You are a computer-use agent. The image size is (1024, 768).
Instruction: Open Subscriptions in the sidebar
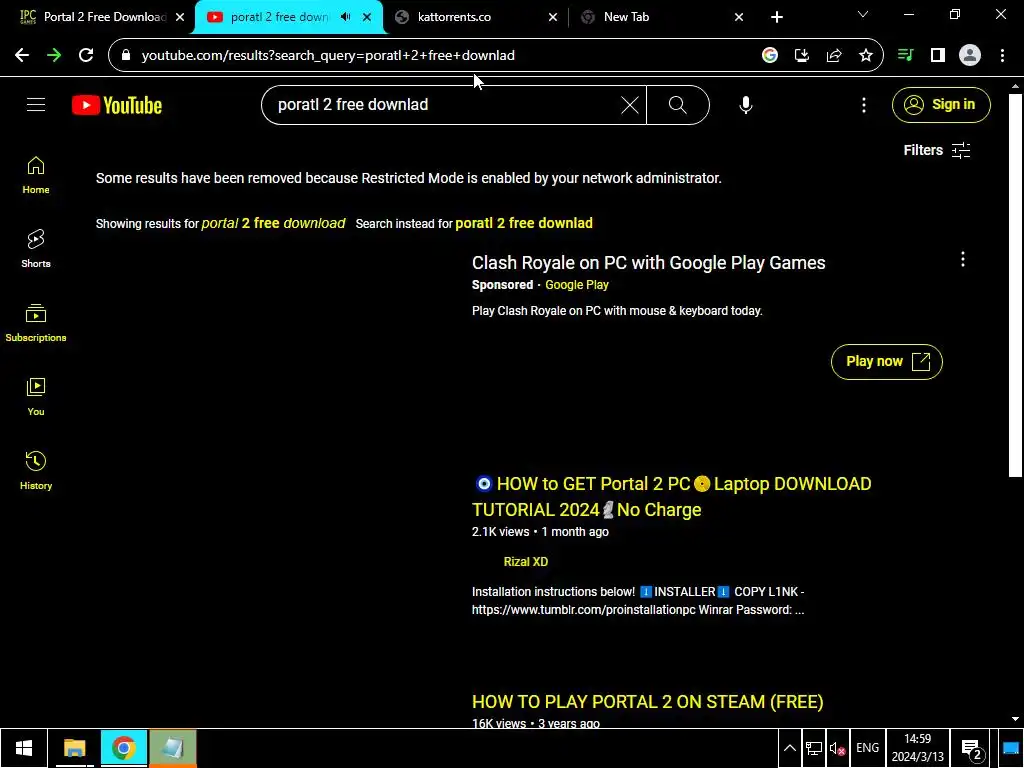tap(36, 323)
